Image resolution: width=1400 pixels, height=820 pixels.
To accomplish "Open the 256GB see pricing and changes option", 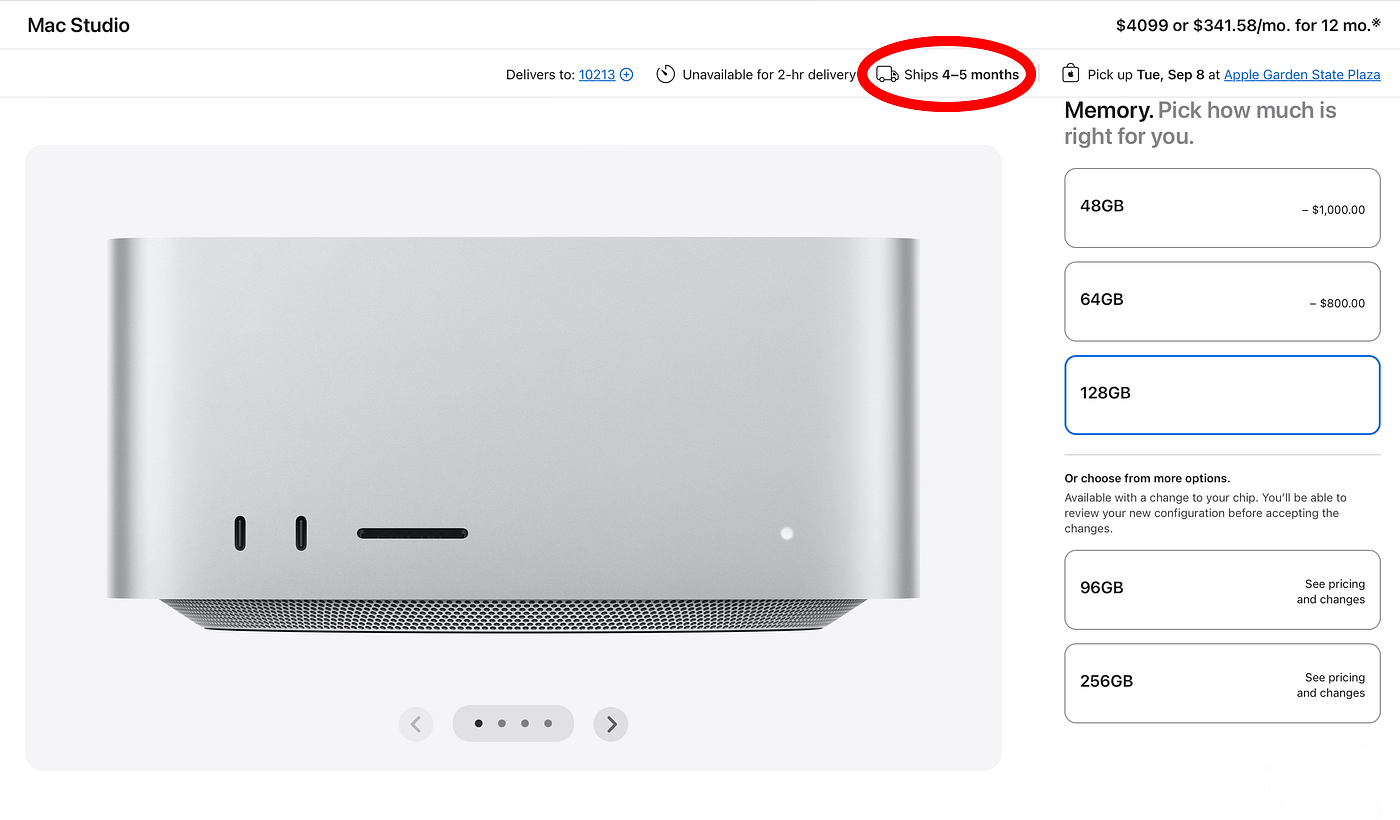I will pyautogui.click(x=1222, y=683).
